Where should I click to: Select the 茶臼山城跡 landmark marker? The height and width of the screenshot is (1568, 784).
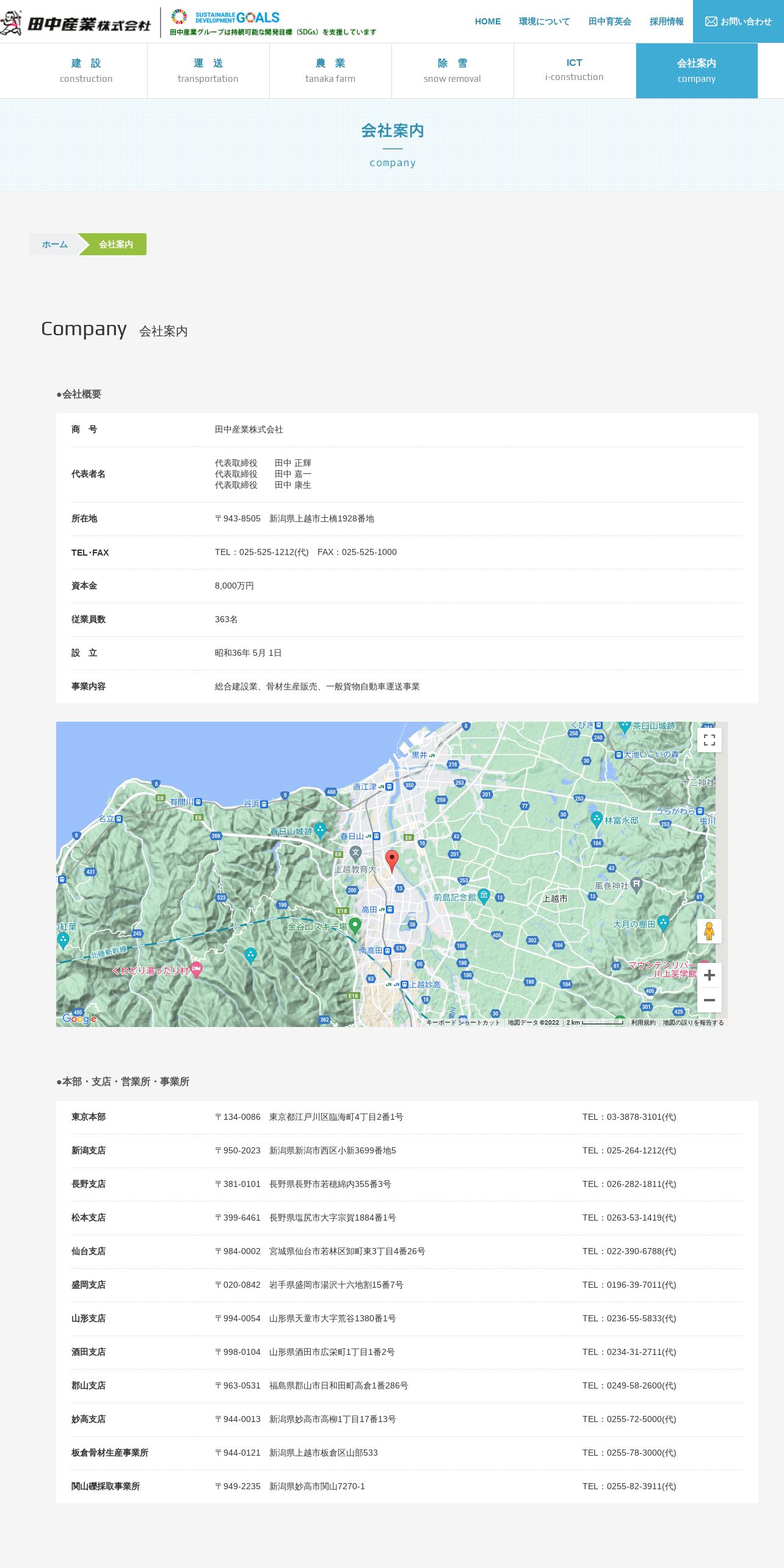pyautogui.click(x=624, y=727)
